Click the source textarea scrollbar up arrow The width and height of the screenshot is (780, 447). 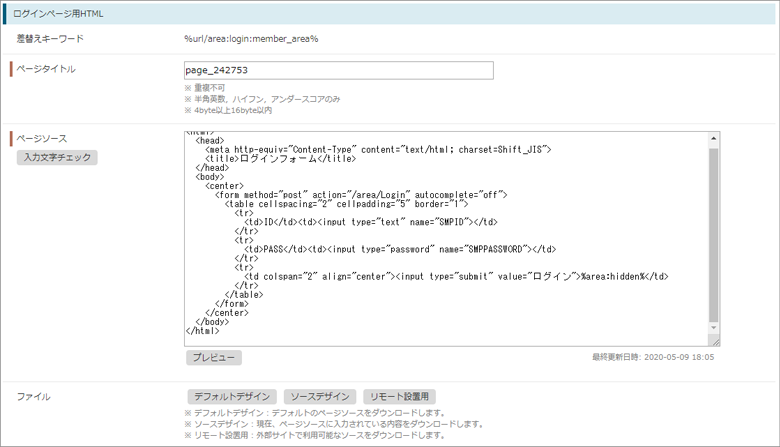(713, 138)
